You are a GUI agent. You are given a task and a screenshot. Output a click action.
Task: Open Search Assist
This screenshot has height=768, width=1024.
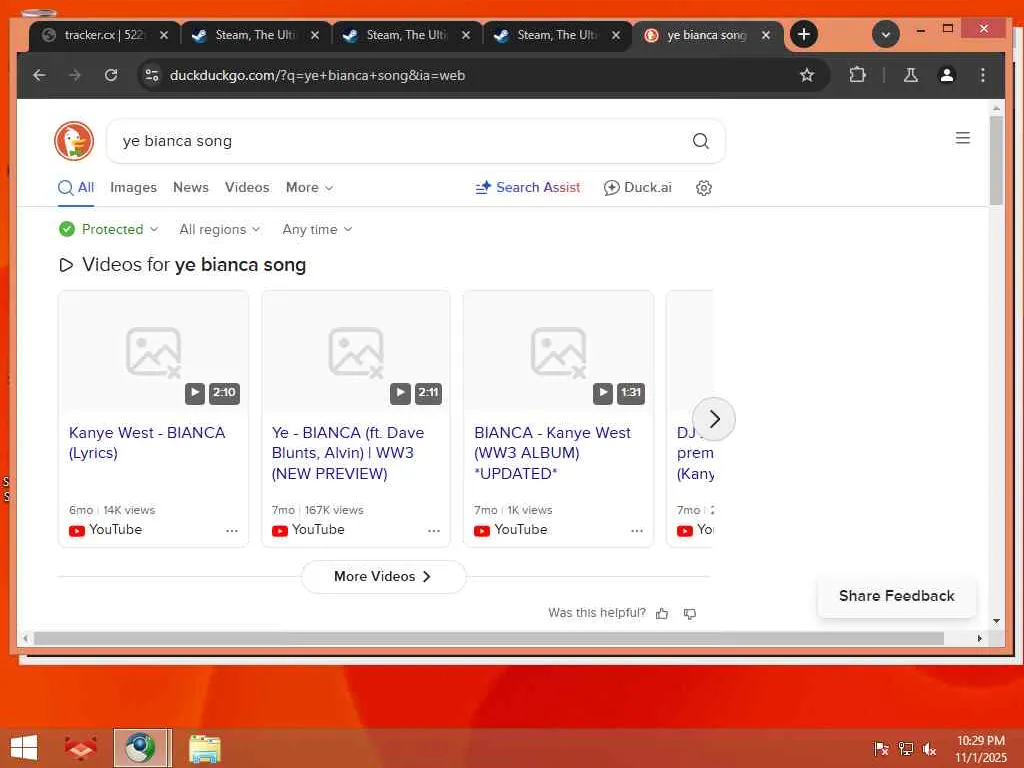(528, 187)
